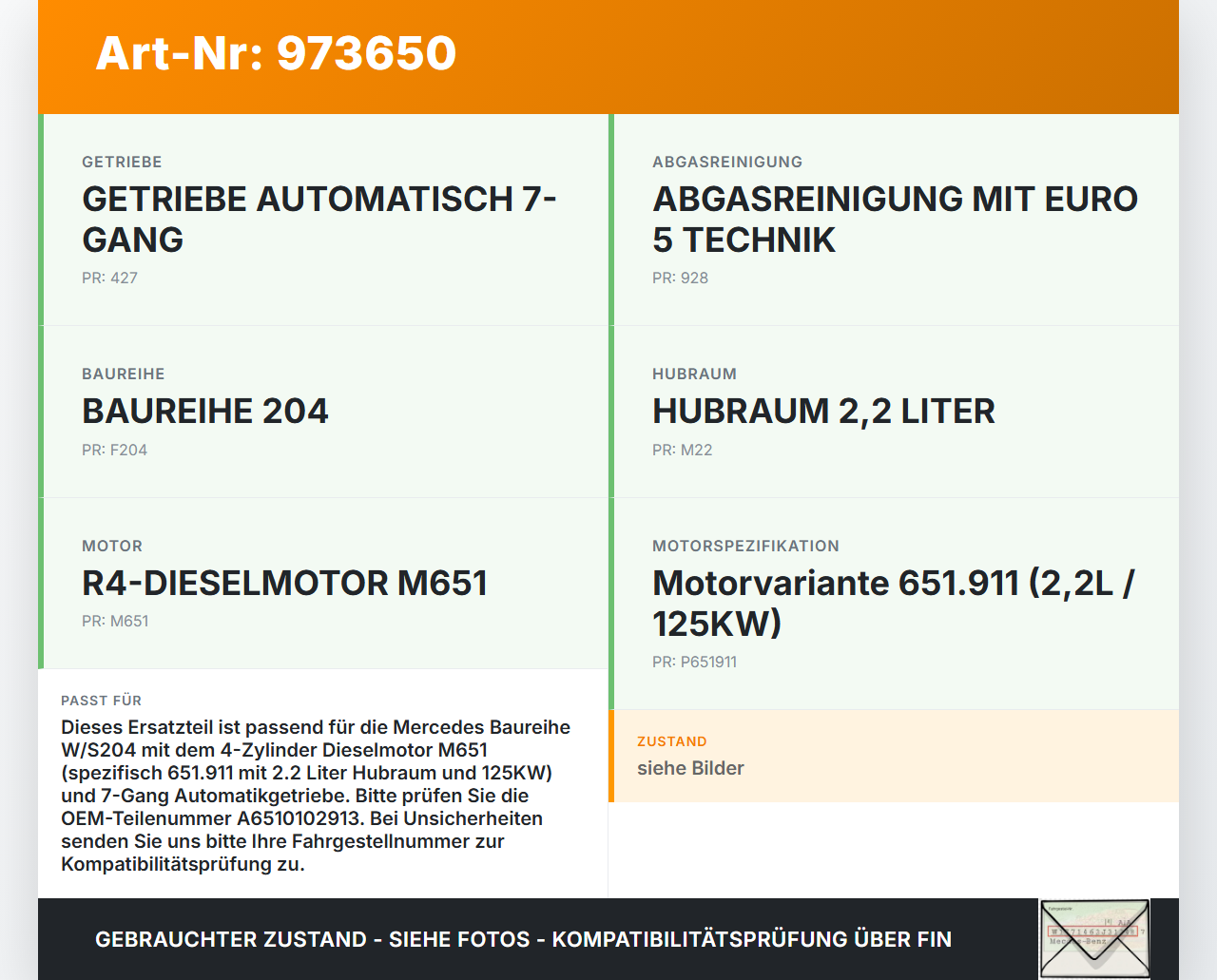
Task: Click the ZUSTAND siehe Bilder card
Action: (894, 756)
